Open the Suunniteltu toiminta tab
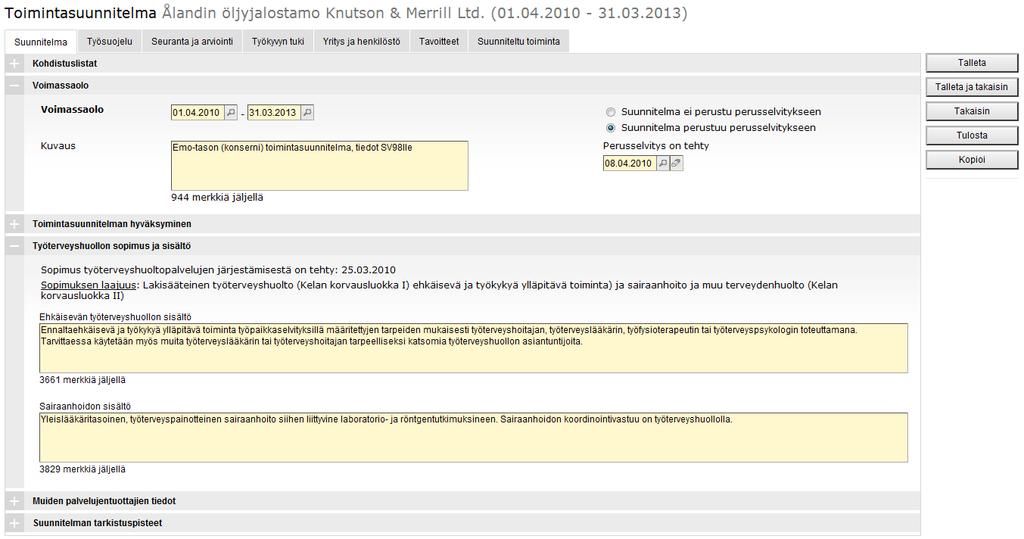The height and width of the screenshot is (539, 1024). click(519, 41)
